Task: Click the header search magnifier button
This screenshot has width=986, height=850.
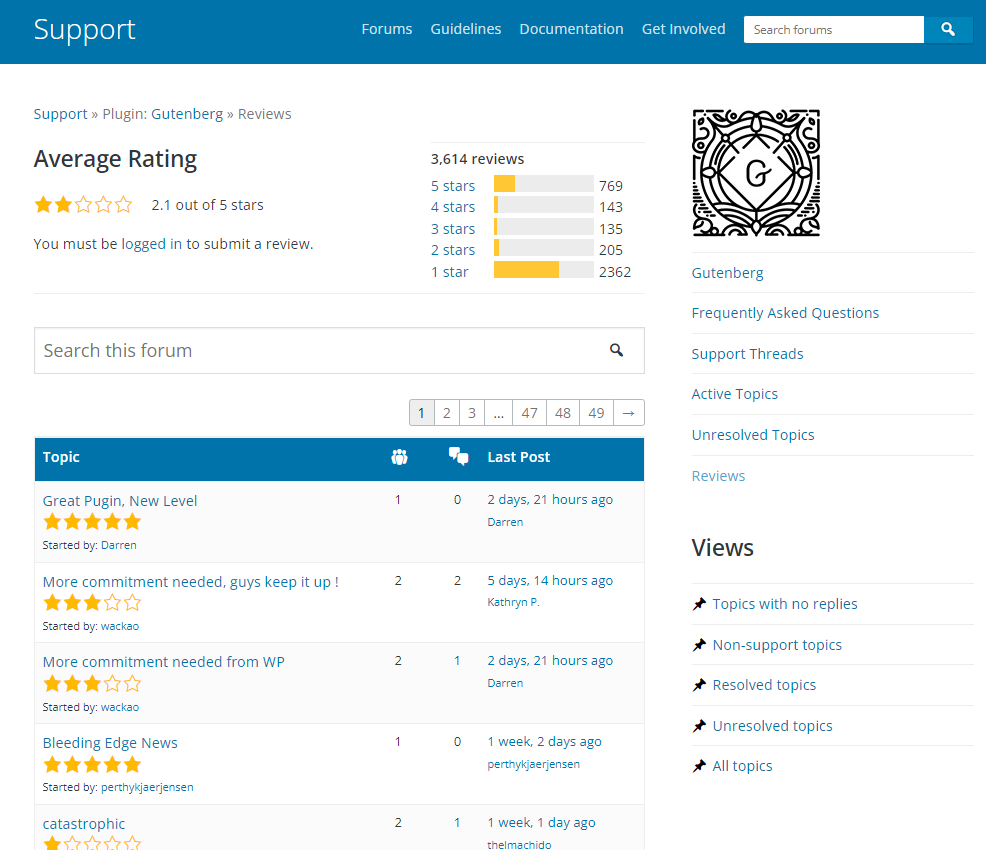Action: [x=948, y=30]
